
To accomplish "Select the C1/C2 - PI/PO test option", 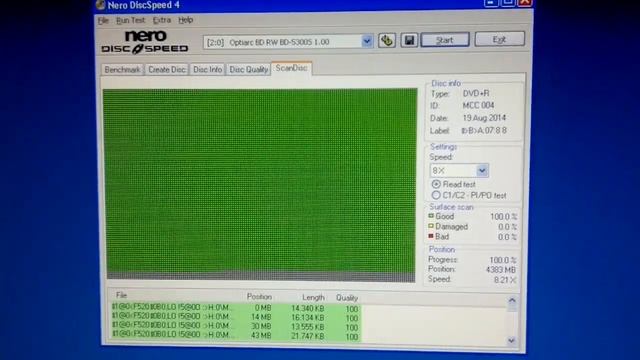I will point(436,195).
